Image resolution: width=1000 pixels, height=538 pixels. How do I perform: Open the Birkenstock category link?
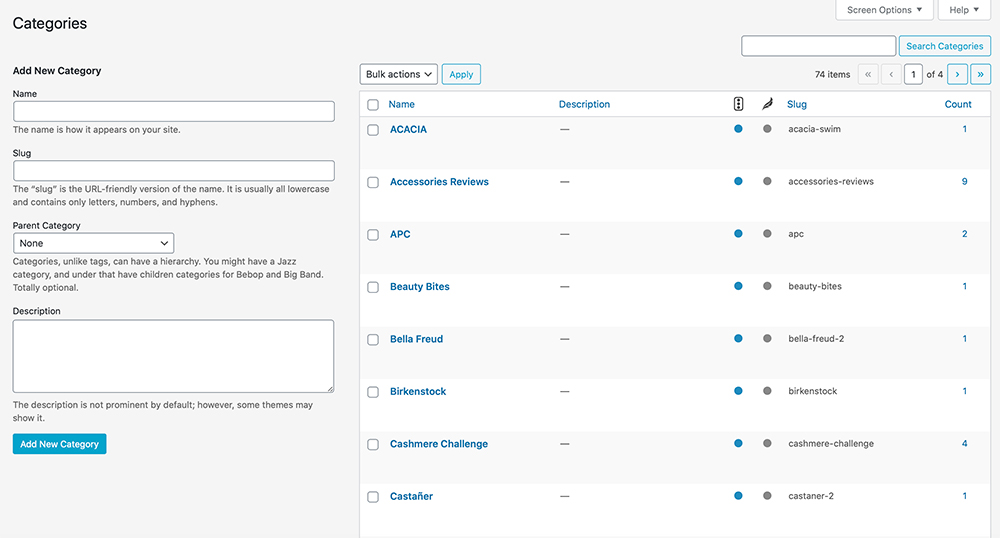(x=418, y=391)
